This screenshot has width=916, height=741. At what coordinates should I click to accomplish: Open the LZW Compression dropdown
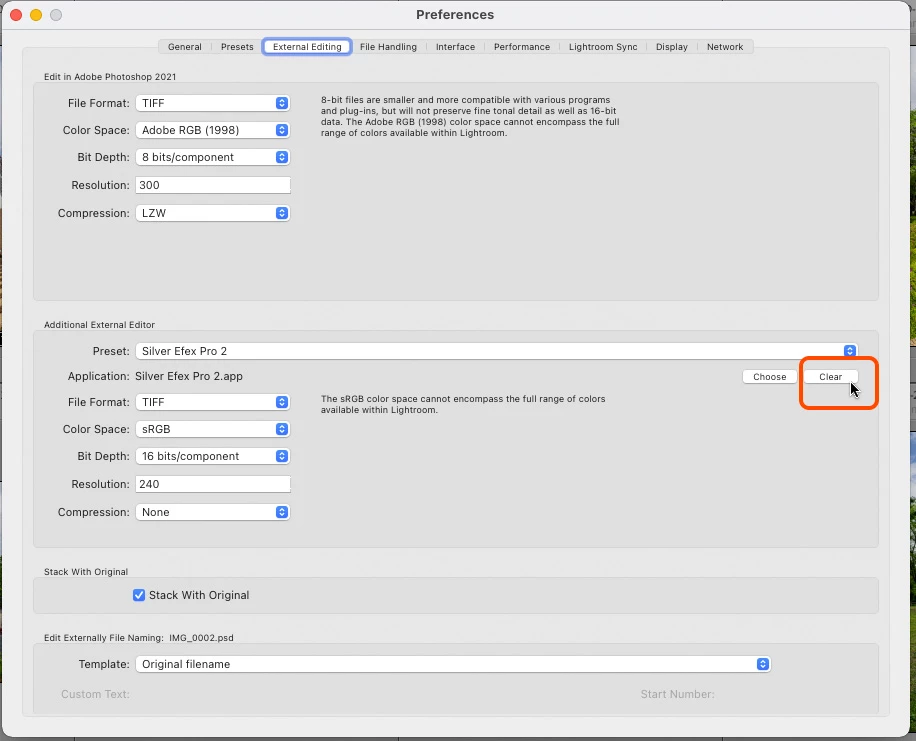pyautogui.click(x=213, y=213)
